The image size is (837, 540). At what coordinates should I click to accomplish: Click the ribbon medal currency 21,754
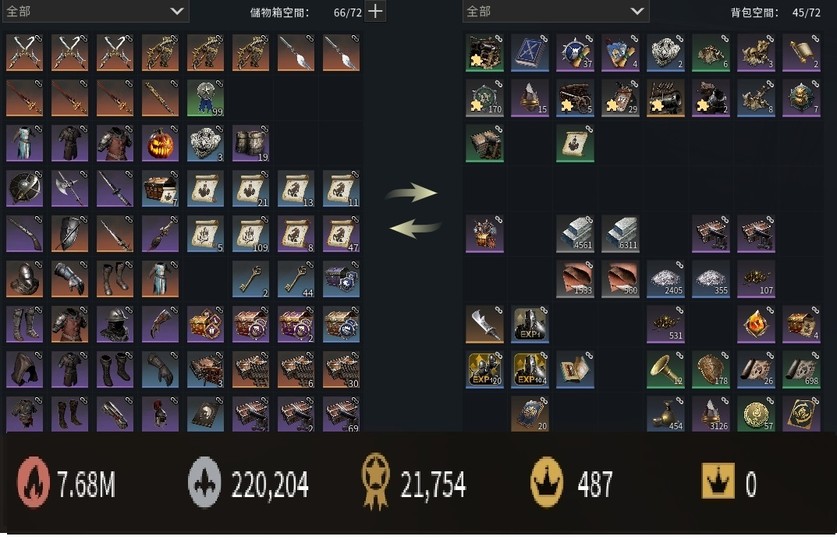(414, 483)
